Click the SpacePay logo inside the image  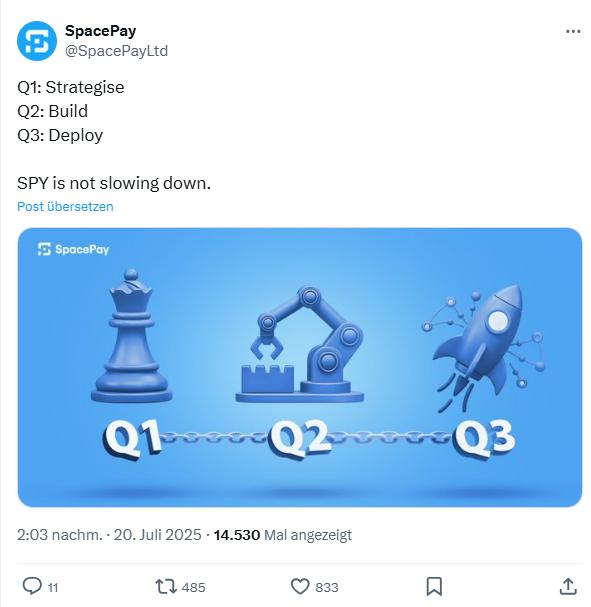[x=73, y=249]
